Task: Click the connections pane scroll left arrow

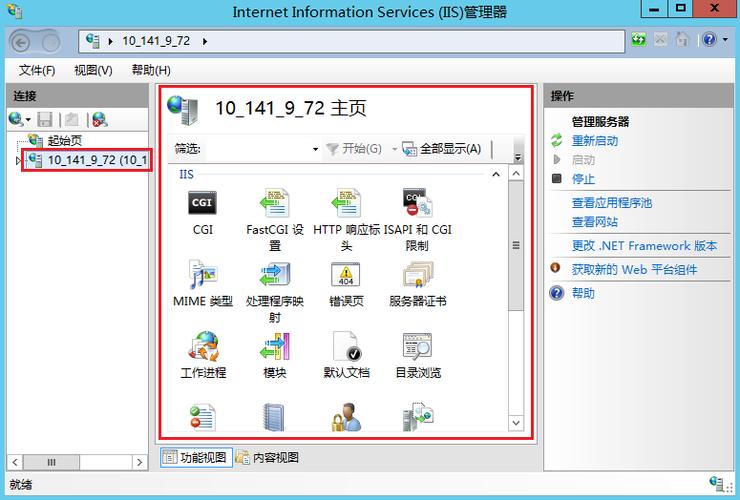Action: [x=15, y=462]
